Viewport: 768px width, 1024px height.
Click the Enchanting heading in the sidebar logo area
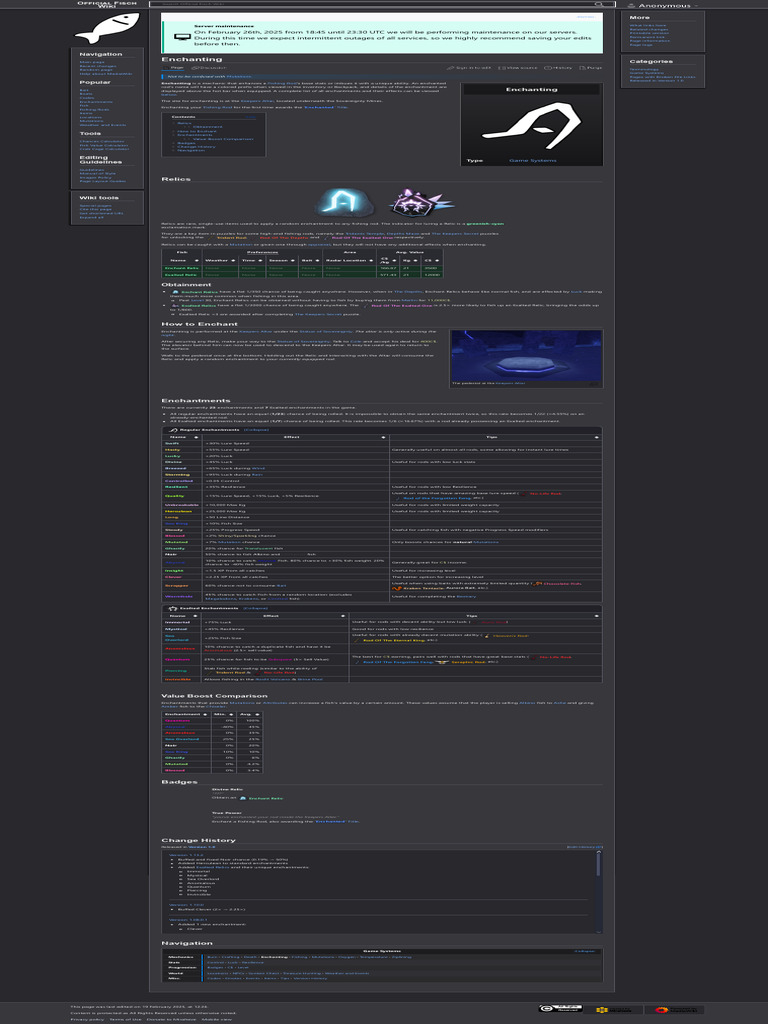531,90
